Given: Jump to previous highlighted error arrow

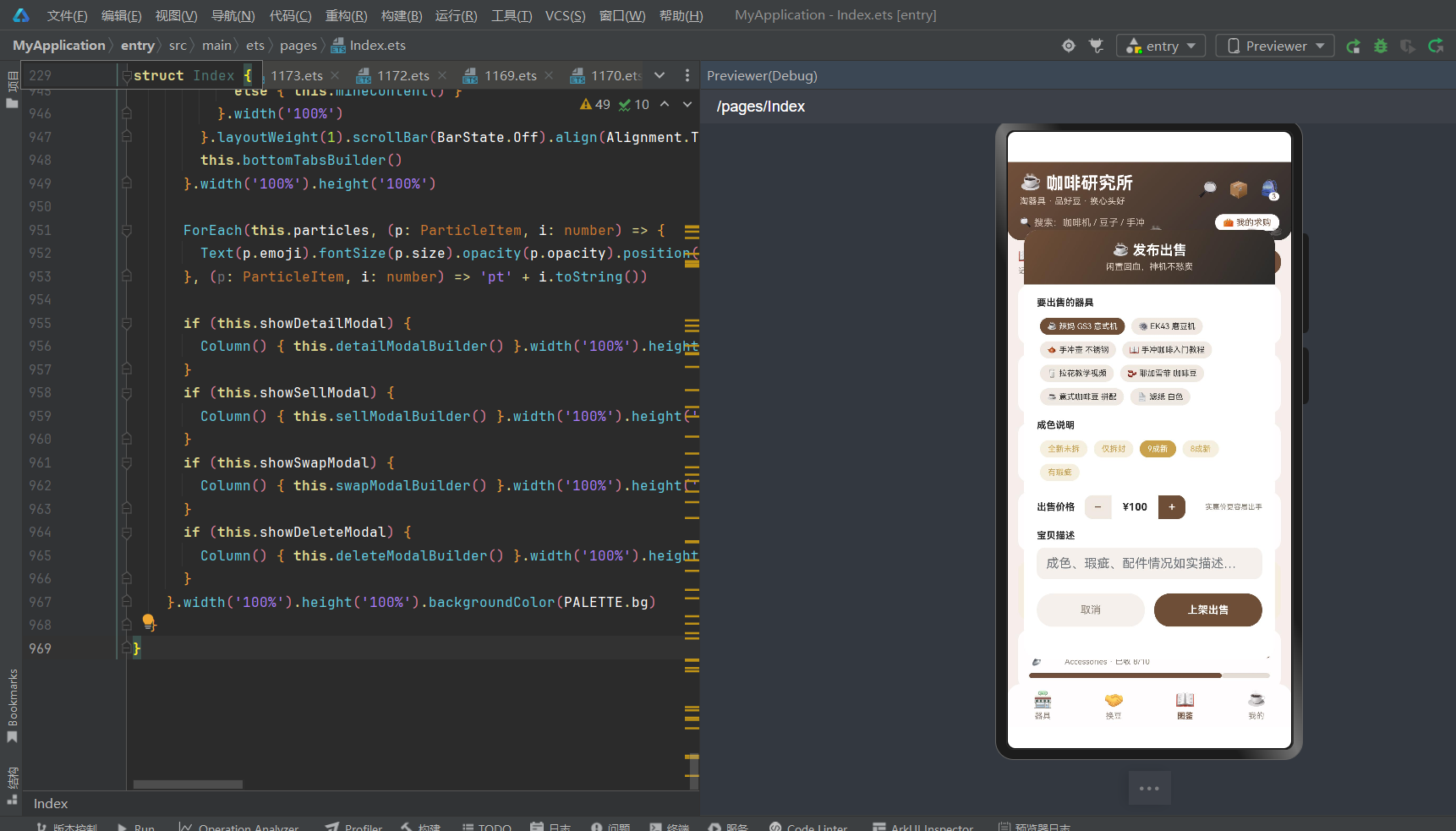Looking at the screenshot, I should (665, 104).
